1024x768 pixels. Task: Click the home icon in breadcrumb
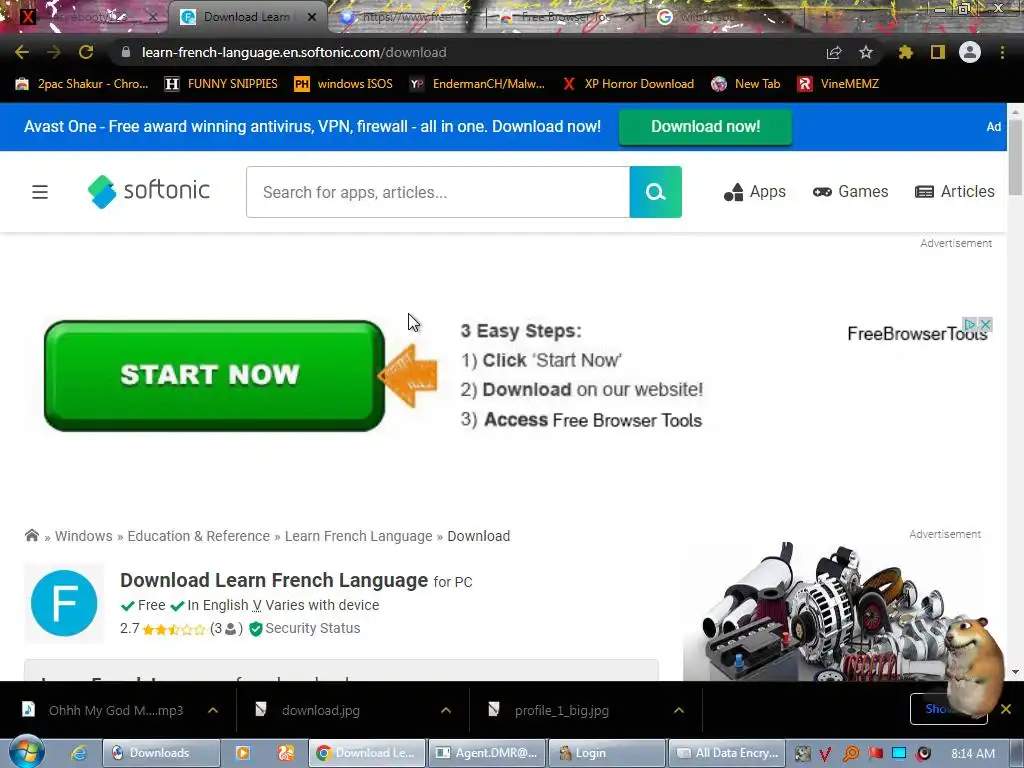(x=31, y=536)
